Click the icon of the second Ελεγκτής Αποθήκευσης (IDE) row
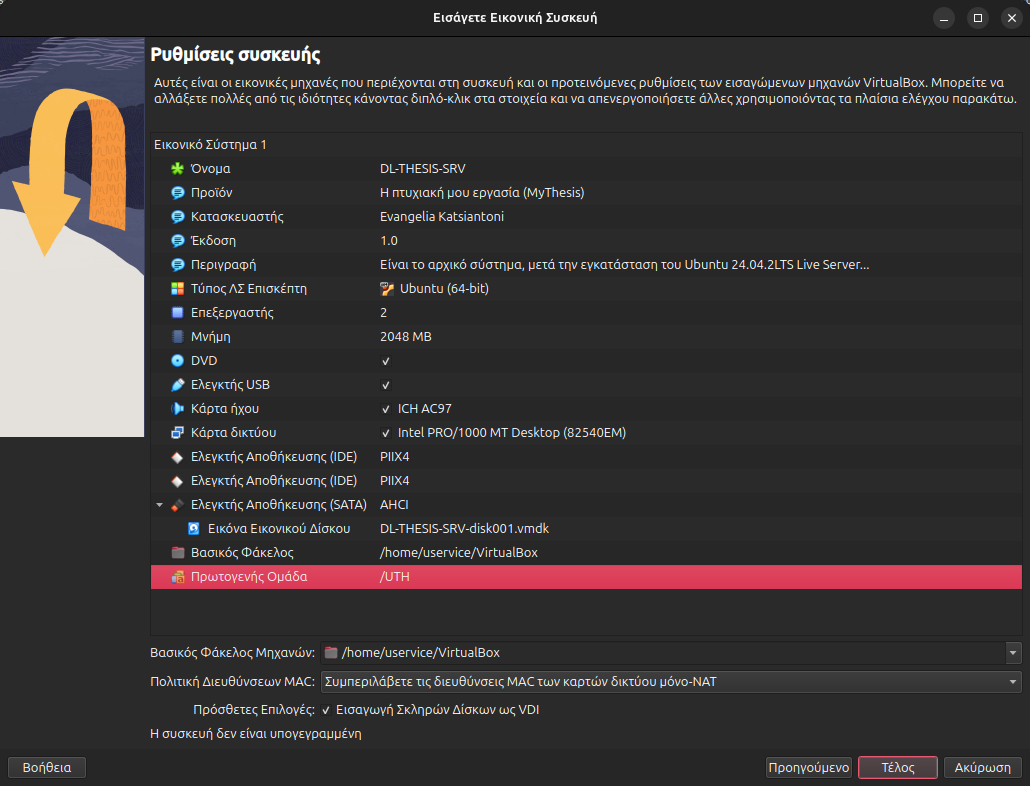 coord(177,481)
